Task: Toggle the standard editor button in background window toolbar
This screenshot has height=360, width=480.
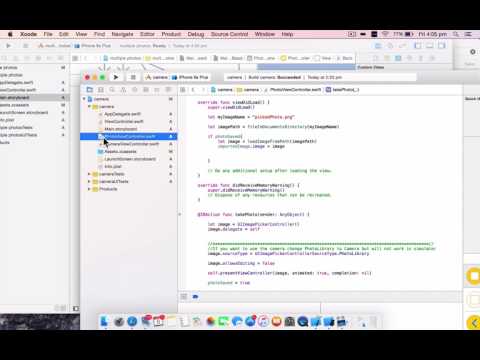Action: [x=378, y=46]
